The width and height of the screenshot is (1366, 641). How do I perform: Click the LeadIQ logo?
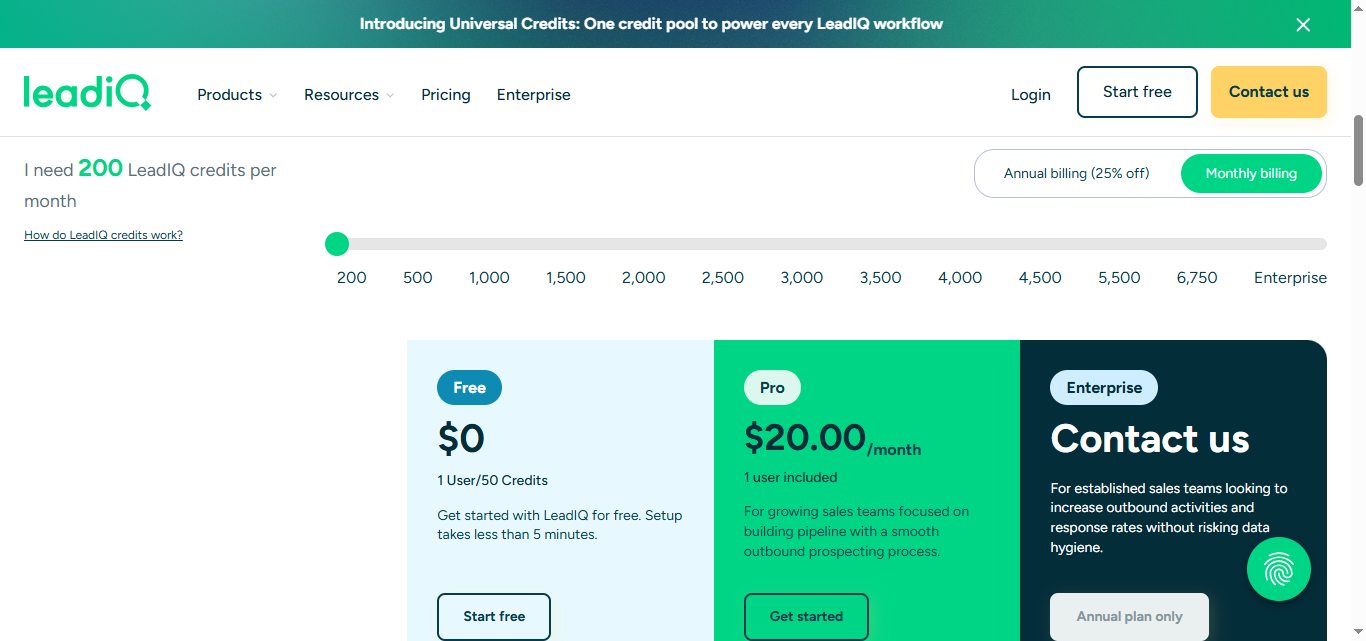[x=87, y=92]
